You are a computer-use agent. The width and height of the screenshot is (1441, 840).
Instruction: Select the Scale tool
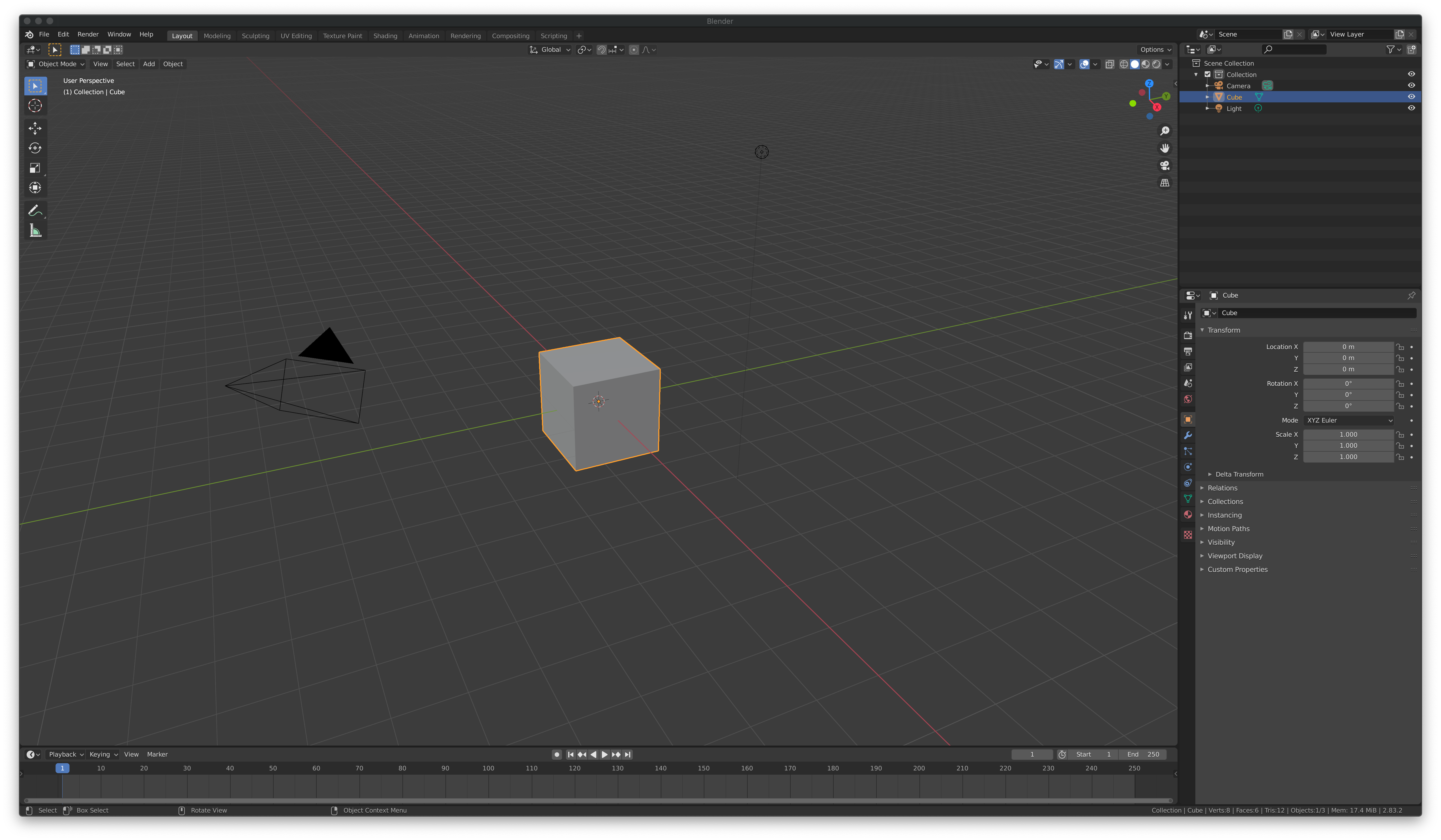35,168
